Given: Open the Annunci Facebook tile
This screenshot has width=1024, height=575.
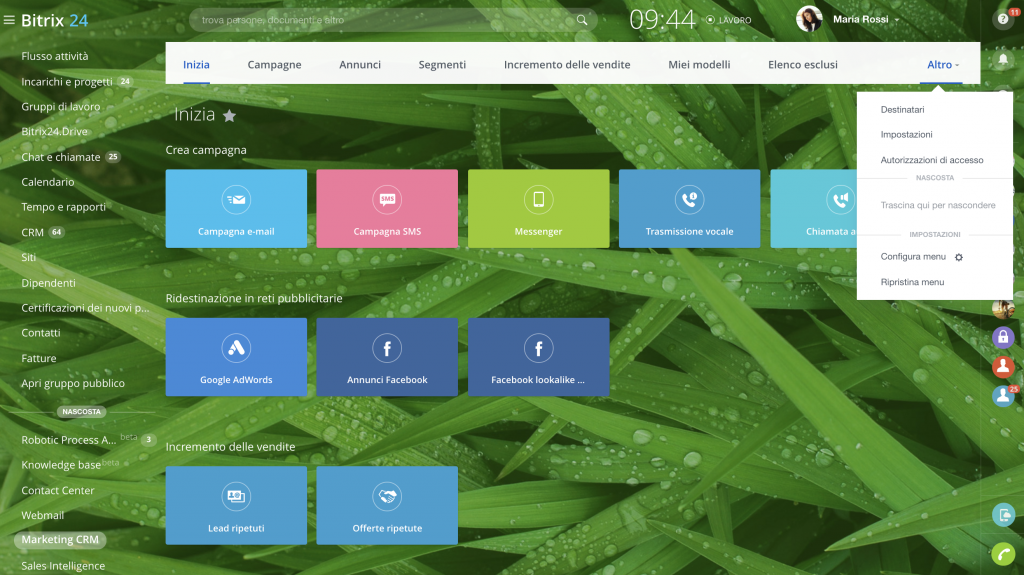Looking at the screenshot, I should coord(387,357).
